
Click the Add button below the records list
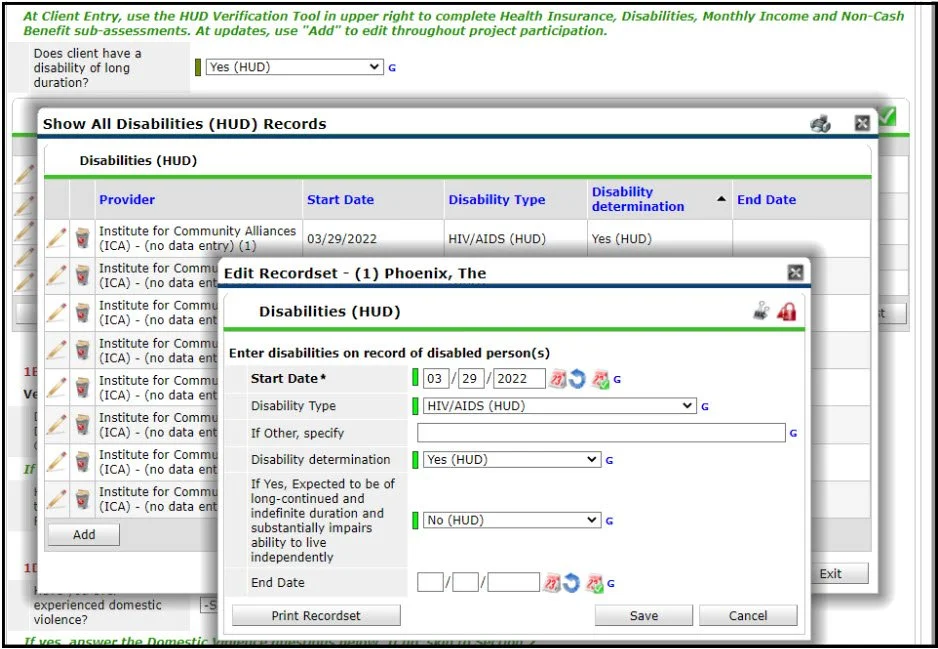[83, 534]
